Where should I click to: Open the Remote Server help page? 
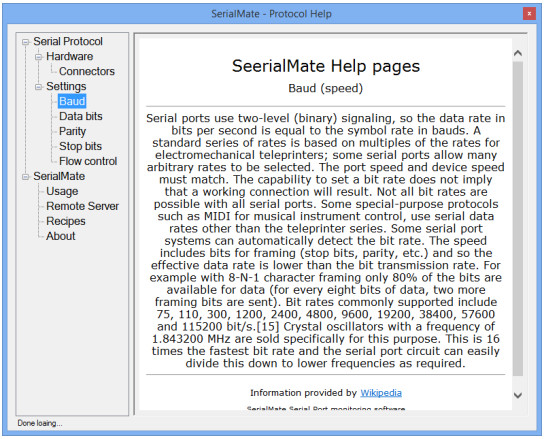[x=82, y=206]
